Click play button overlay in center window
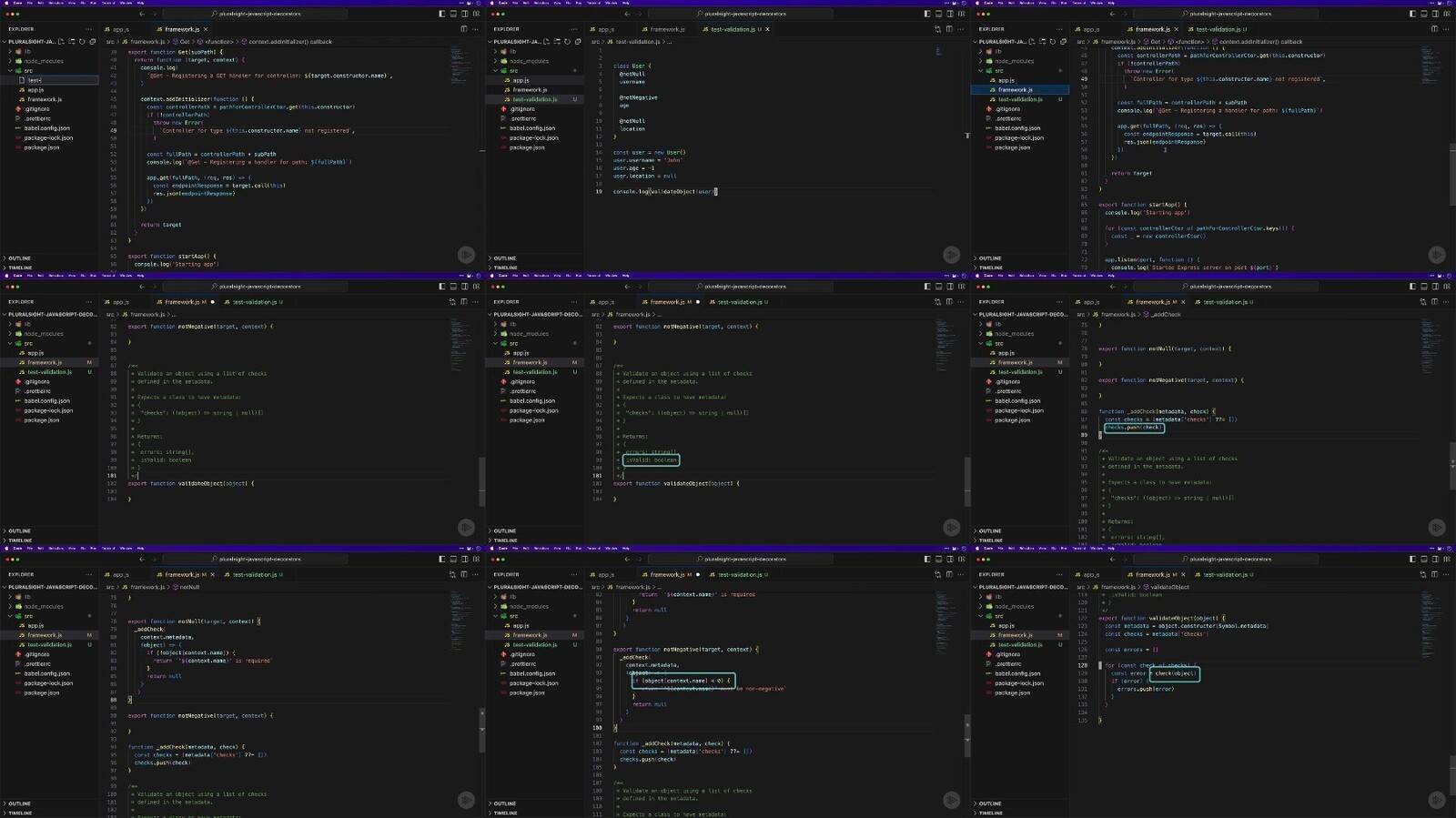Viewport: 1456px width, 818px height. 951,527
